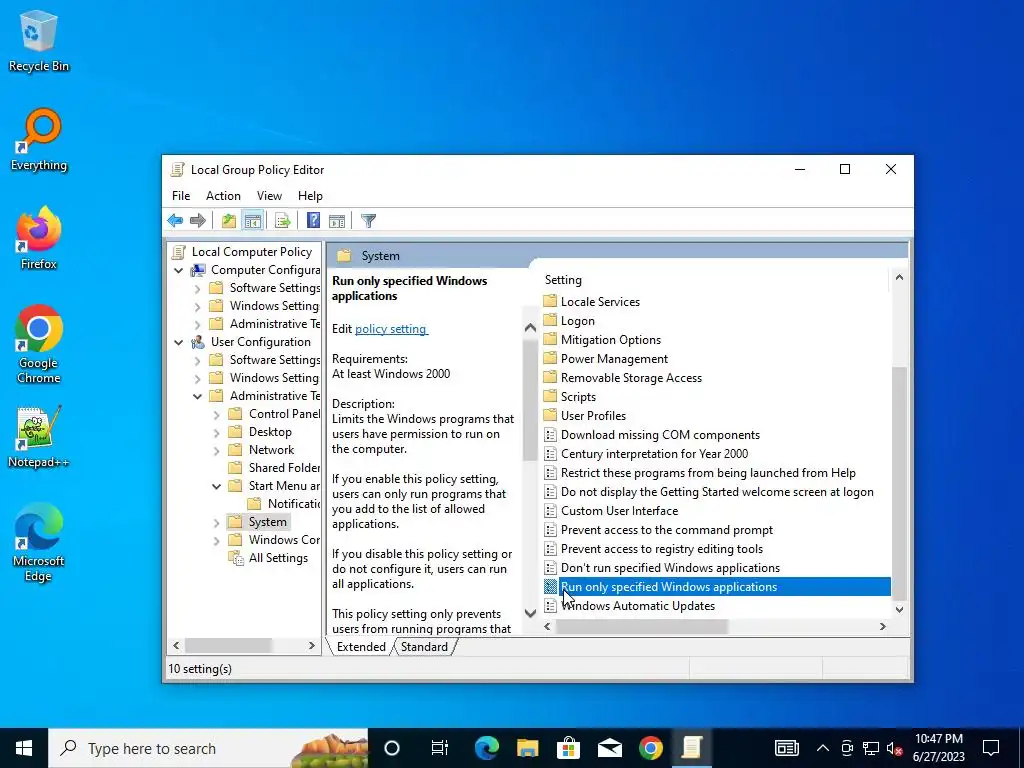Open the Help toolbar icon
Viewport: 1024px width, 768px height.
313,221
